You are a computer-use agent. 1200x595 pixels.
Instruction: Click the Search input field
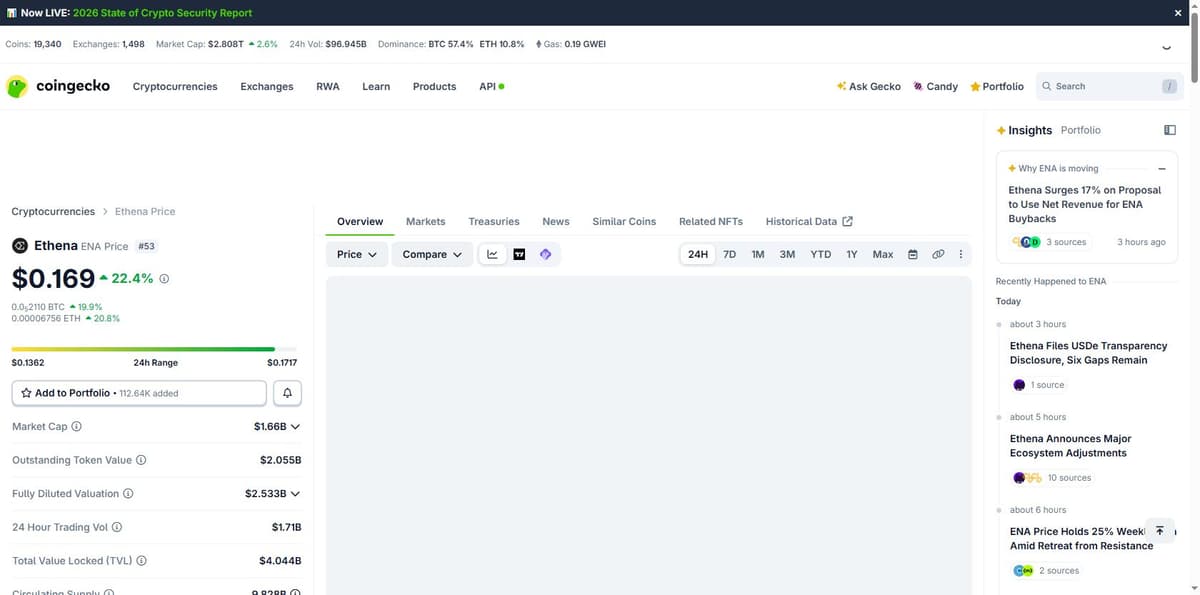click(1109, 87)
